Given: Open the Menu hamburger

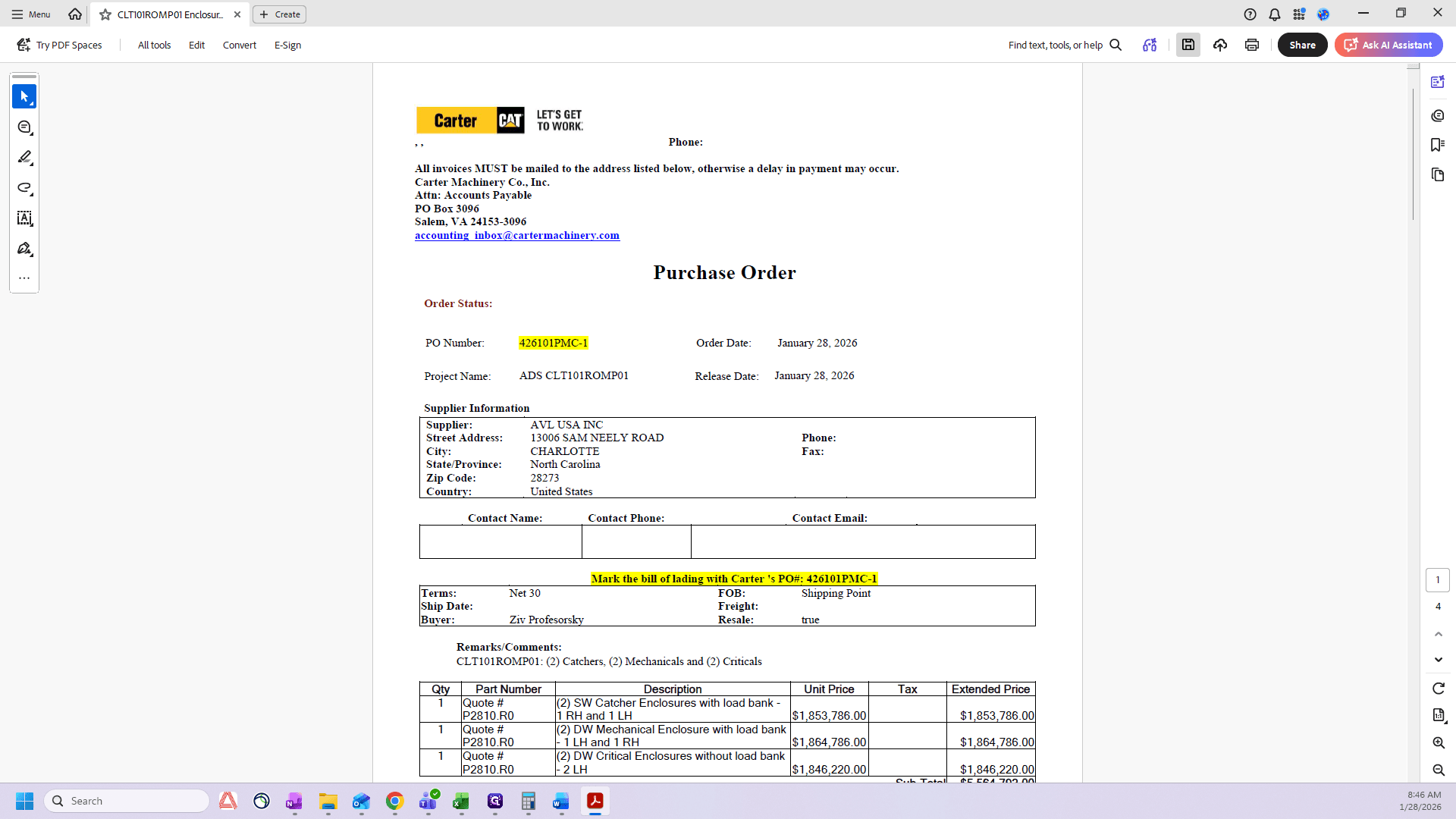Looking at the screenshot, I should (31, 14).
